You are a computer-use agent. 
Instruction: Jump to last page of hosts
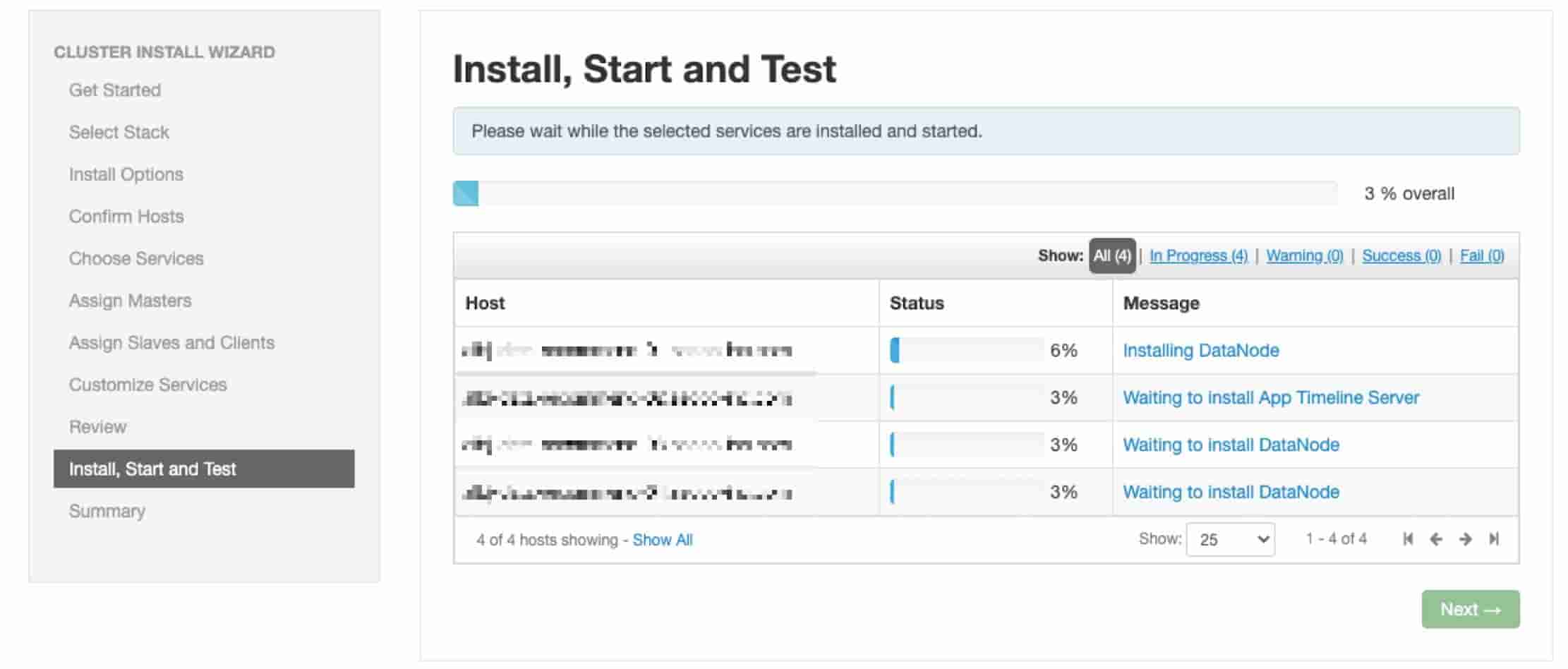(x=1494, y=539)
